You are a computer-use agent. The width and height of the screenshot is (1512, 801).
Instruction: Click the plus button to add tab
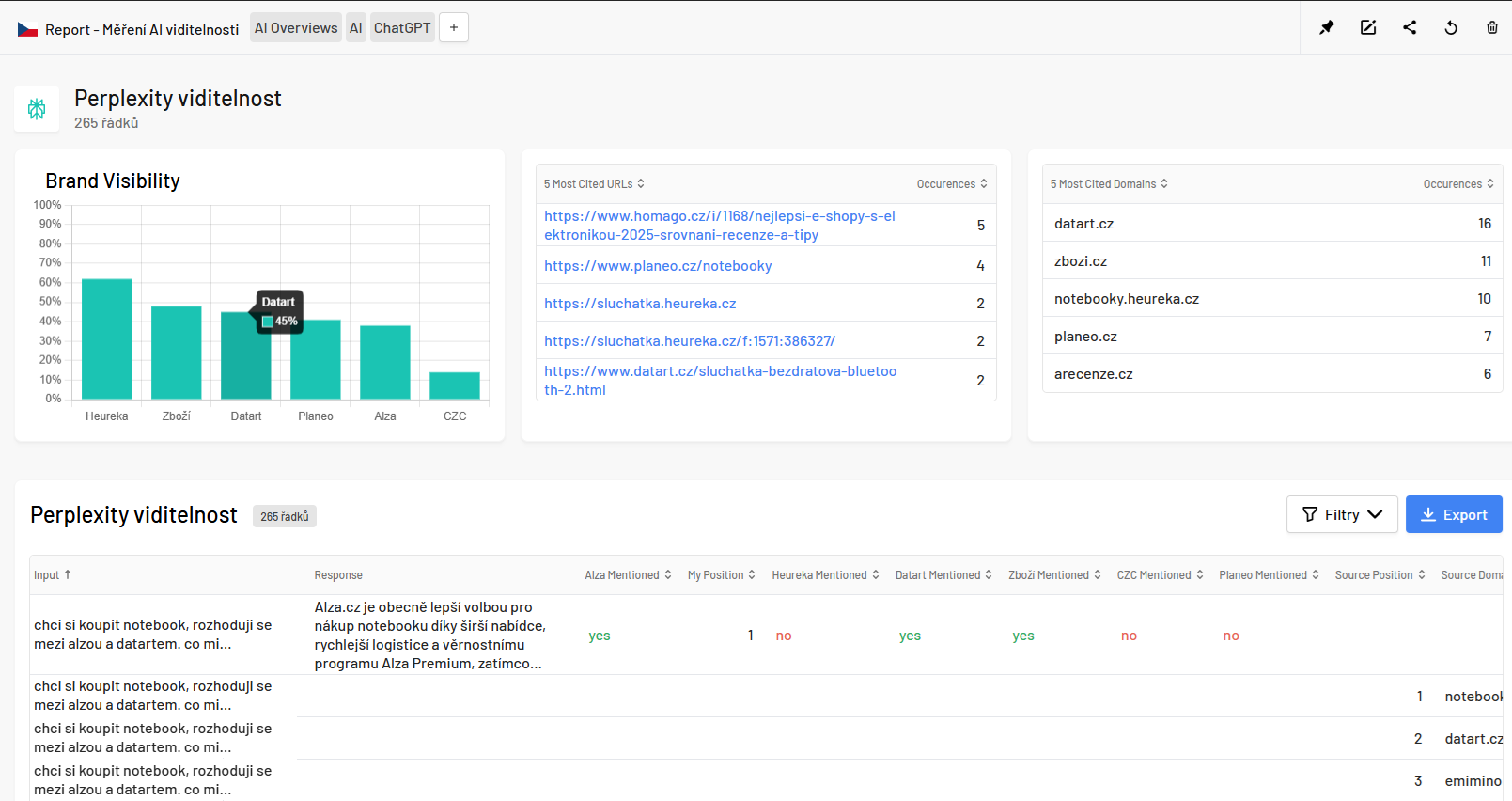point(454,27)
